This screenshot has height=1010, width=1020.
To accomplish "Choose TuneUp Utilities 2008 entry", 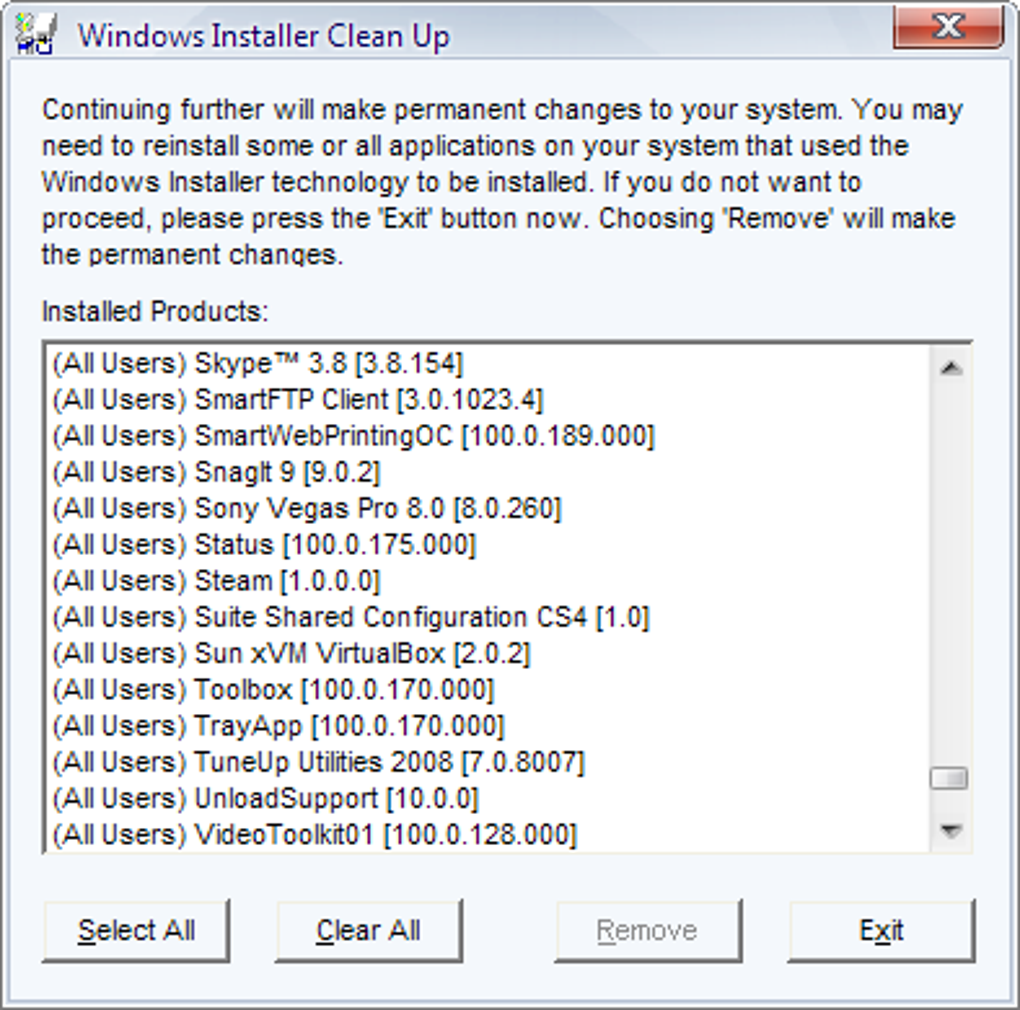I will (x=488, y=762).
